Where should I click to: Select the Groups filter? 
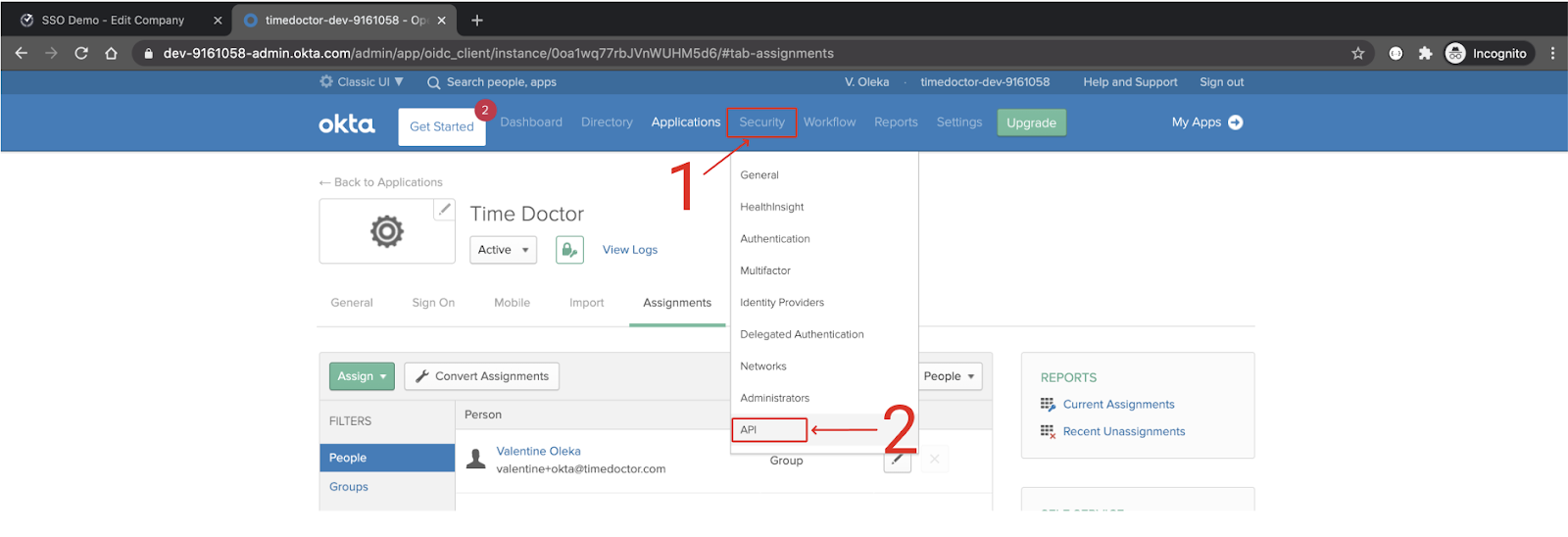(349, 487)
